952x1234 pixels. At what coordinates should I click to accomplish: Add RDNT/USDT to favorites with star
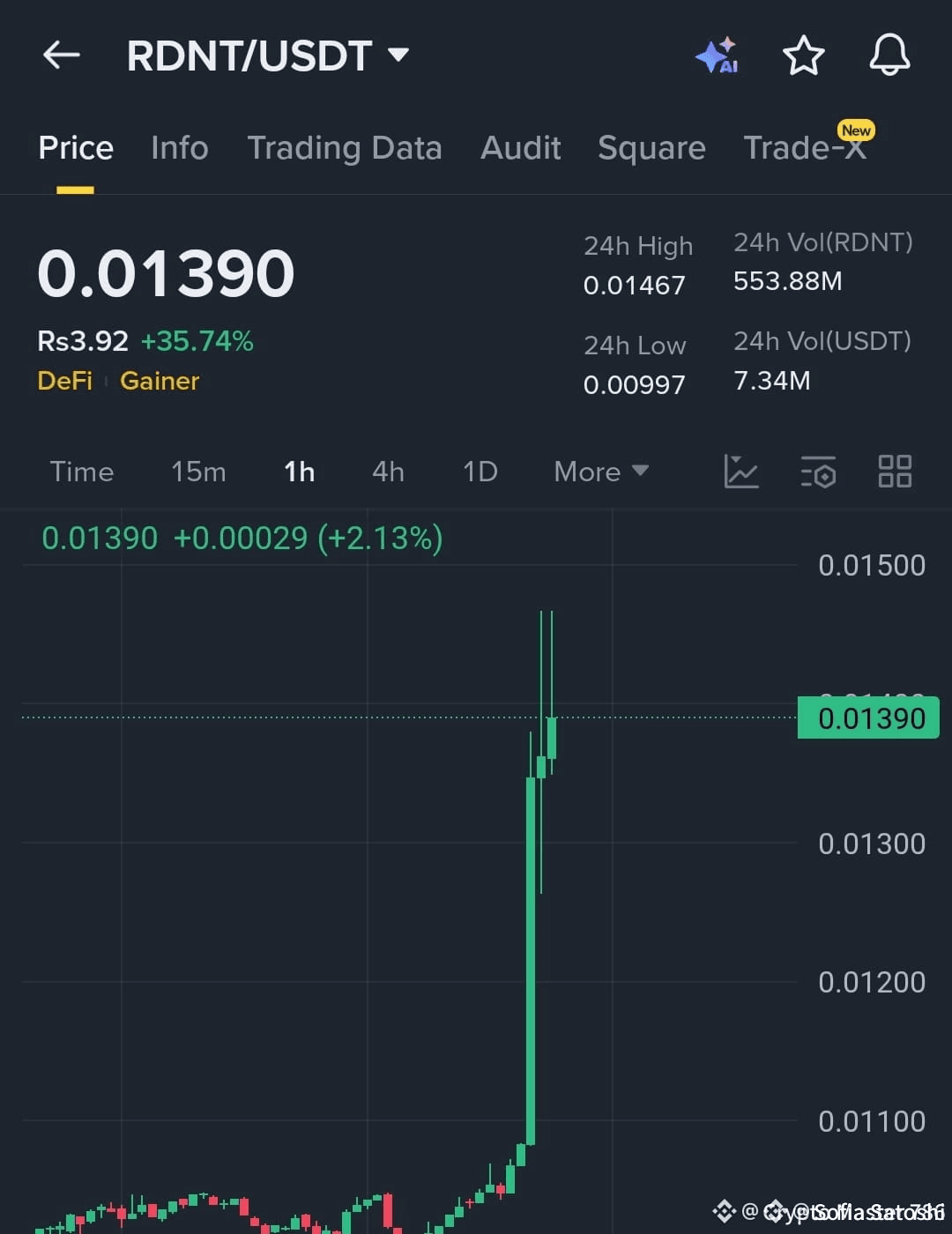pos(804,56)
